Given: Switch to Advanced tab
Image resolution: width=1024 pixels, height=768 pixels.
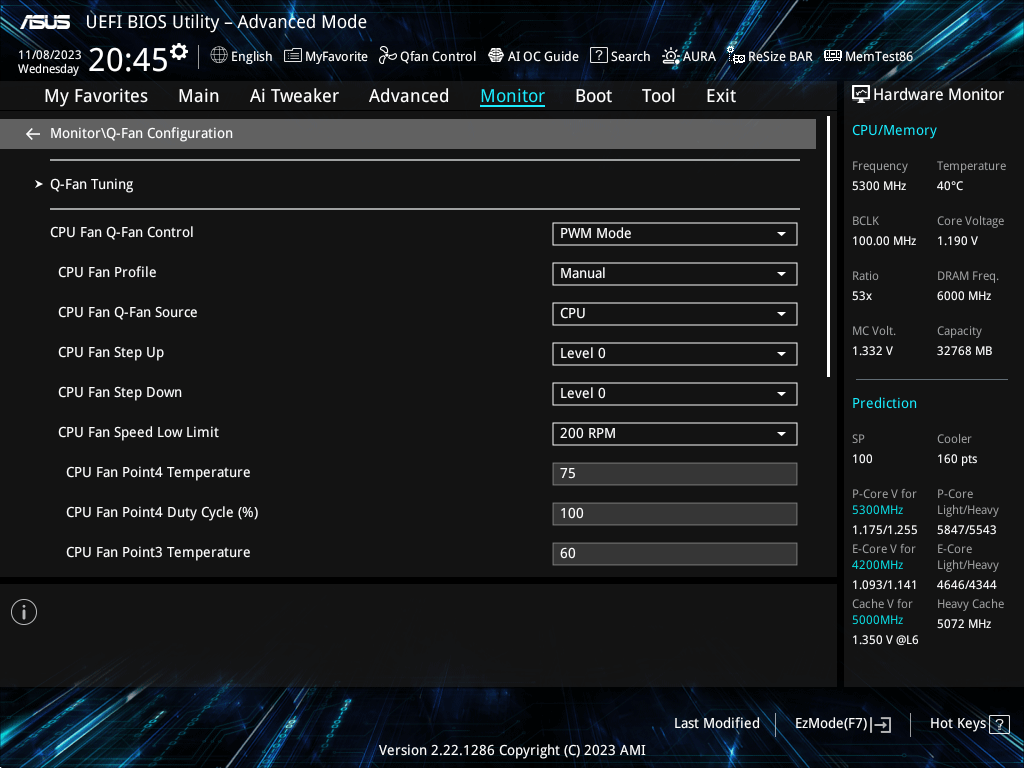Looking at the screenshot, I should 409,96.
